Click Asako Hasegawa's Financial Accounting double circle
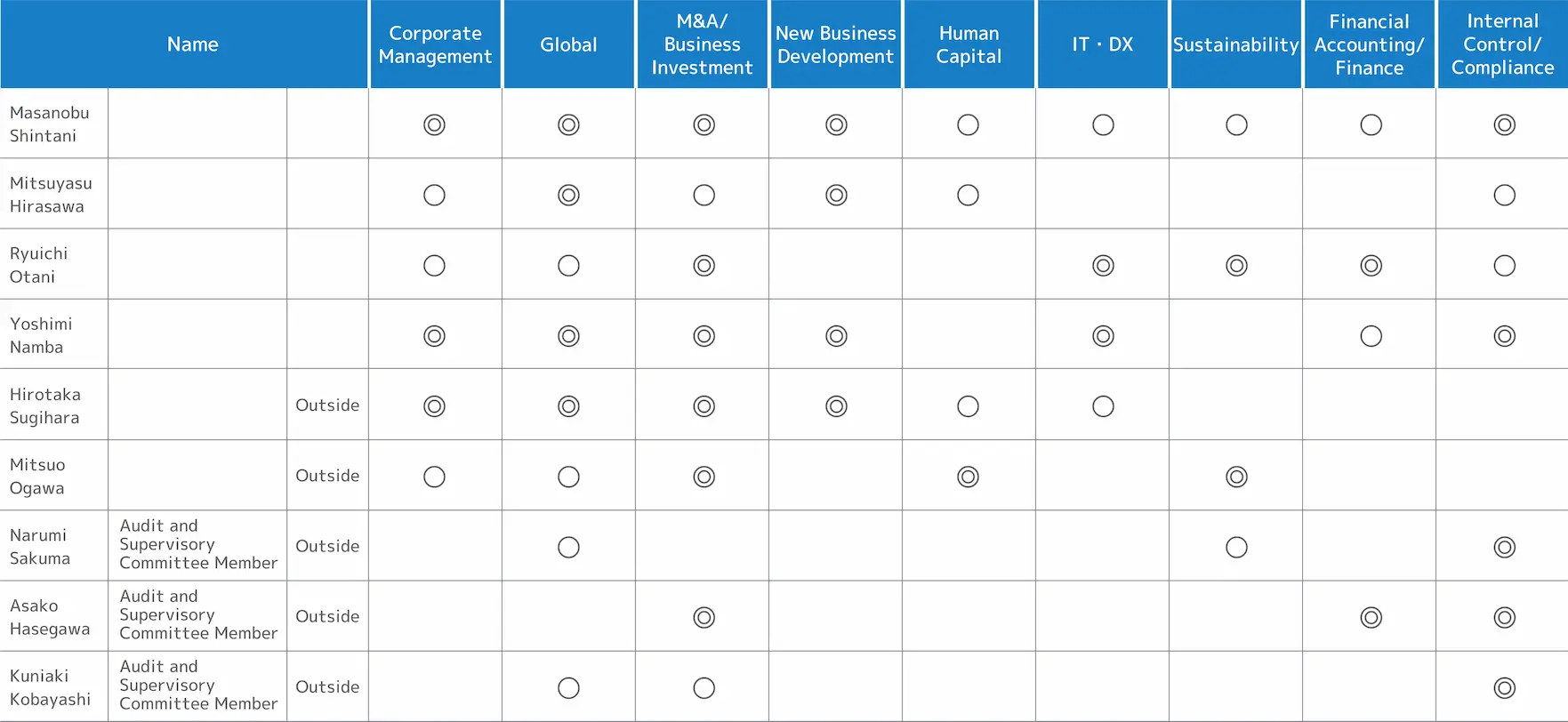1568x722 pixels. coord(1371,618)
